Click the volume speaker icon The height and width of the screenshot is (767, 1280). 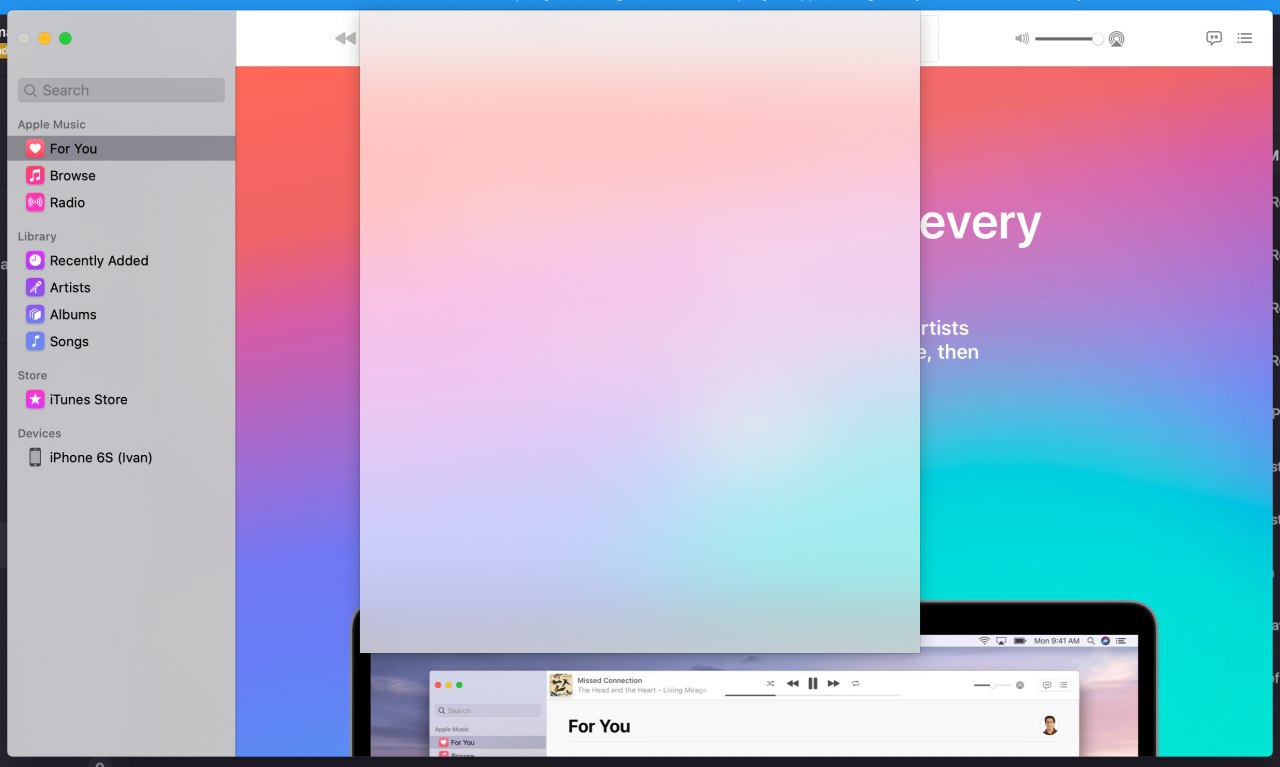[x=1021, y=39]
